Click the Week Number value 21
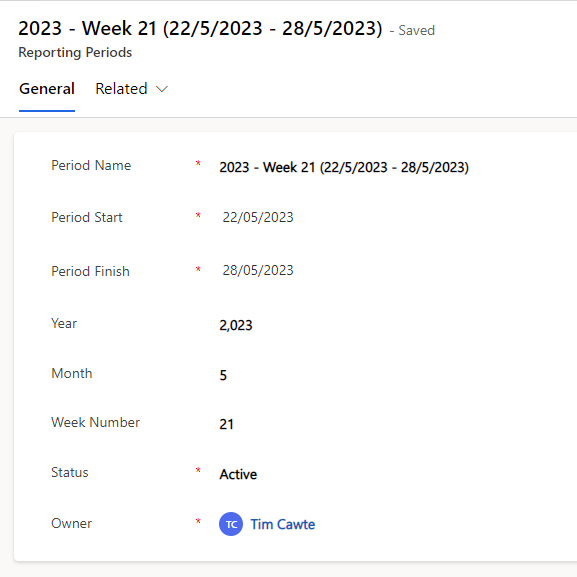 (226, 424)
